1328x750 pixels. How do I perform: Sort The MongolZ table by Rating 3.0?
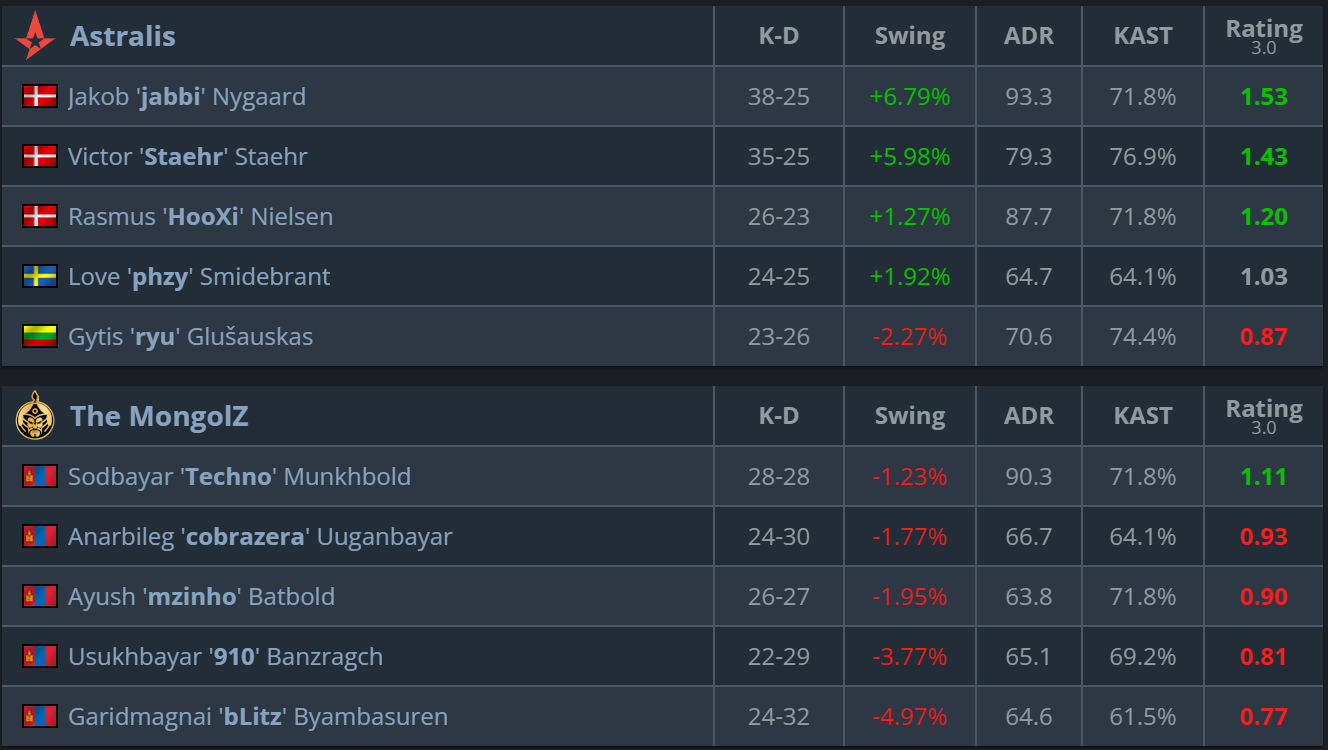coord(1264,416)
